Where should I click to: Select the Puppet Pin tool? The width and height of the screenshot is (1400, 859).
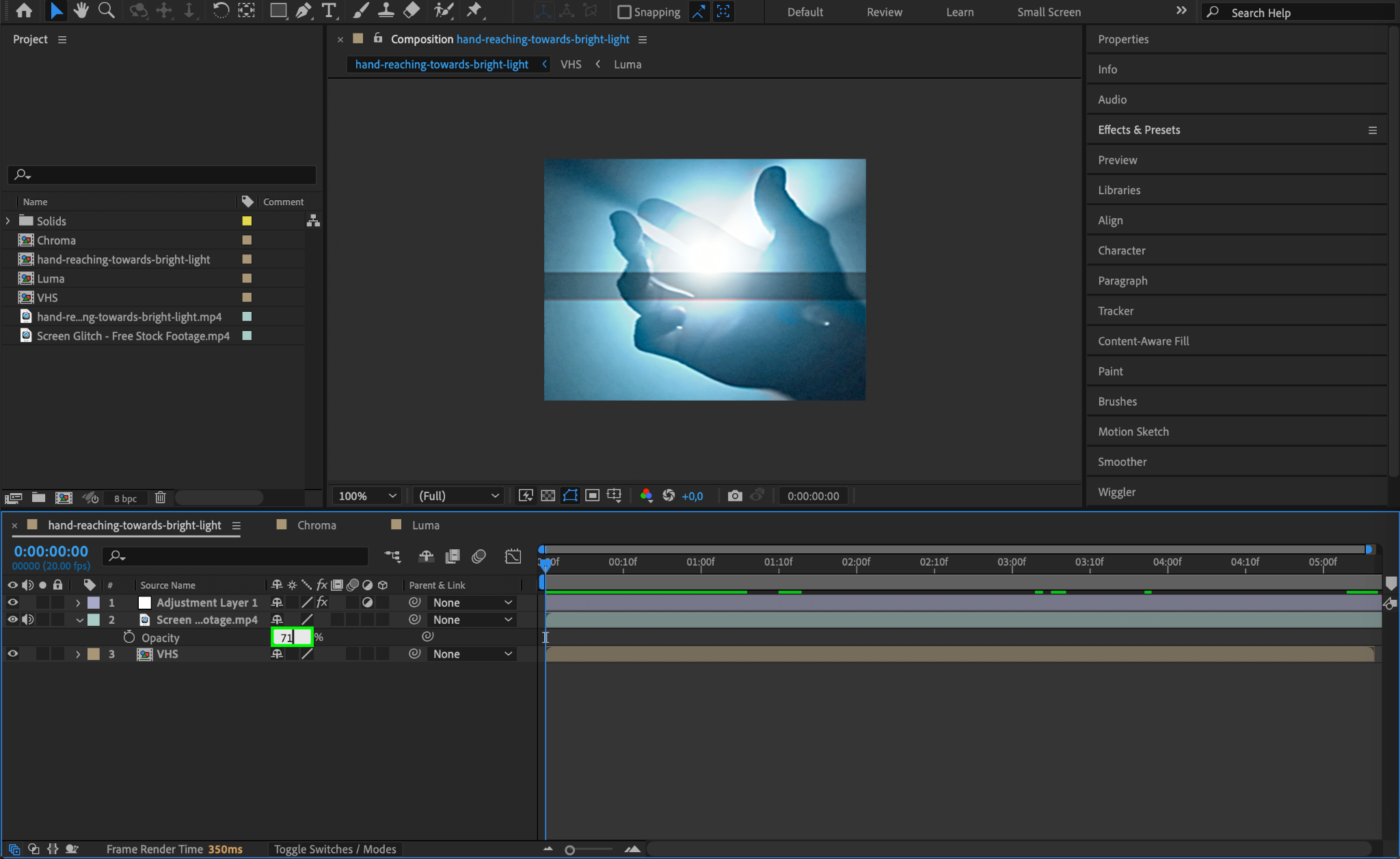pos(474,10)
